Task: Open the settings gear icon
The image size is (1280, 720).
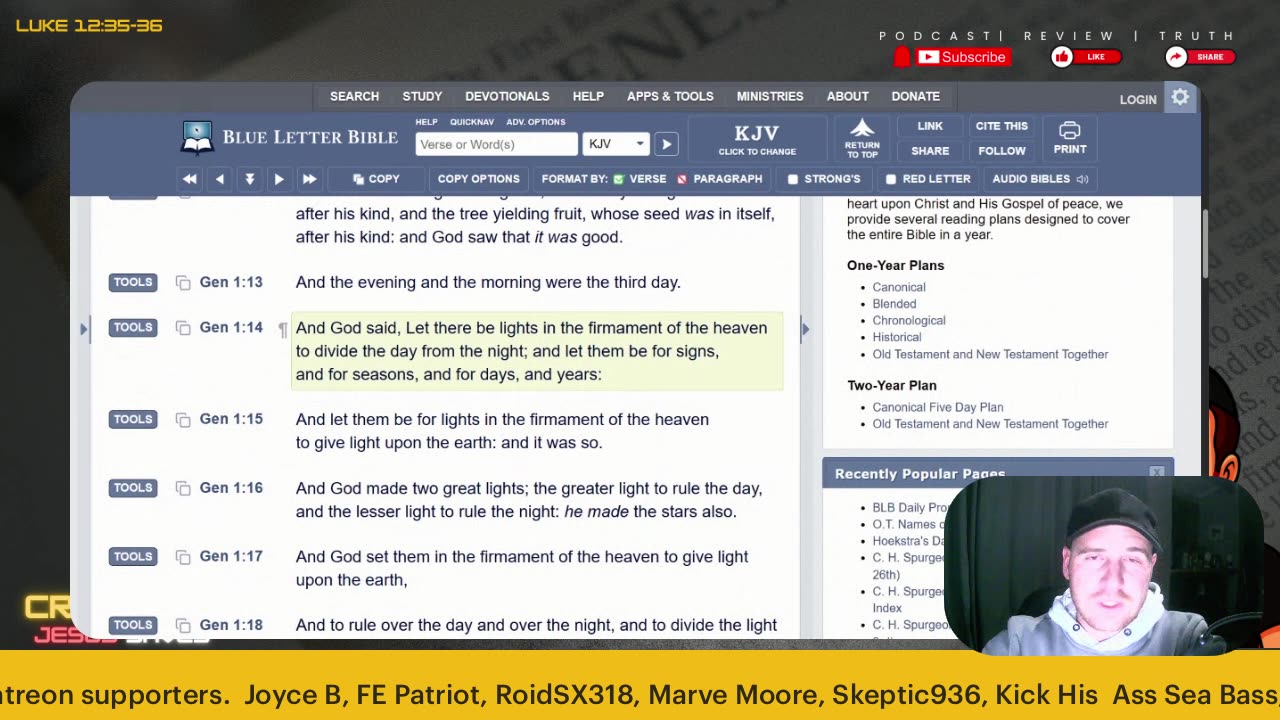Action: coord(1180,97)
